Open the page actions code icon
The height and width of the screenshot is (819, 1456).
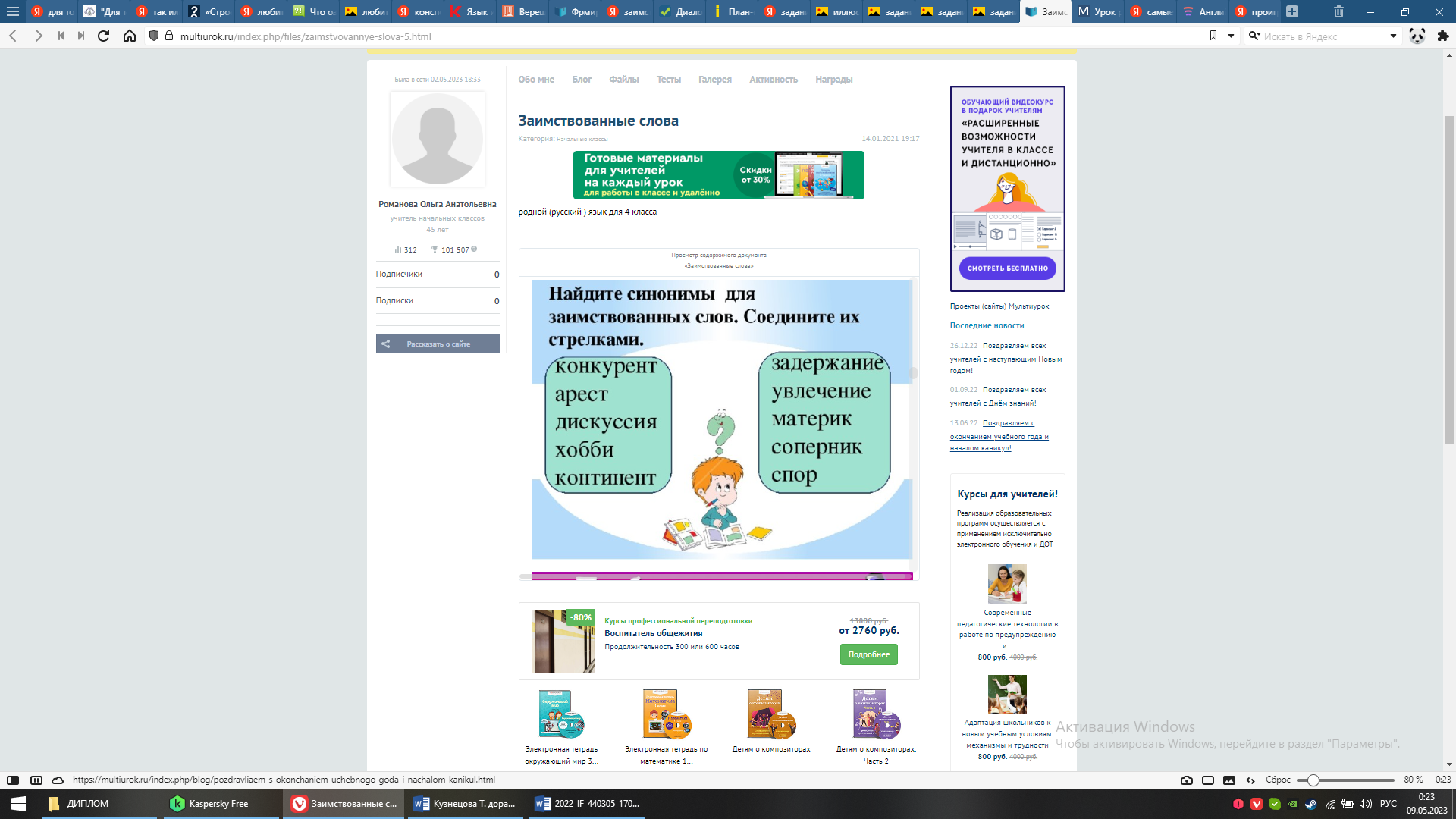point(1250,780)
